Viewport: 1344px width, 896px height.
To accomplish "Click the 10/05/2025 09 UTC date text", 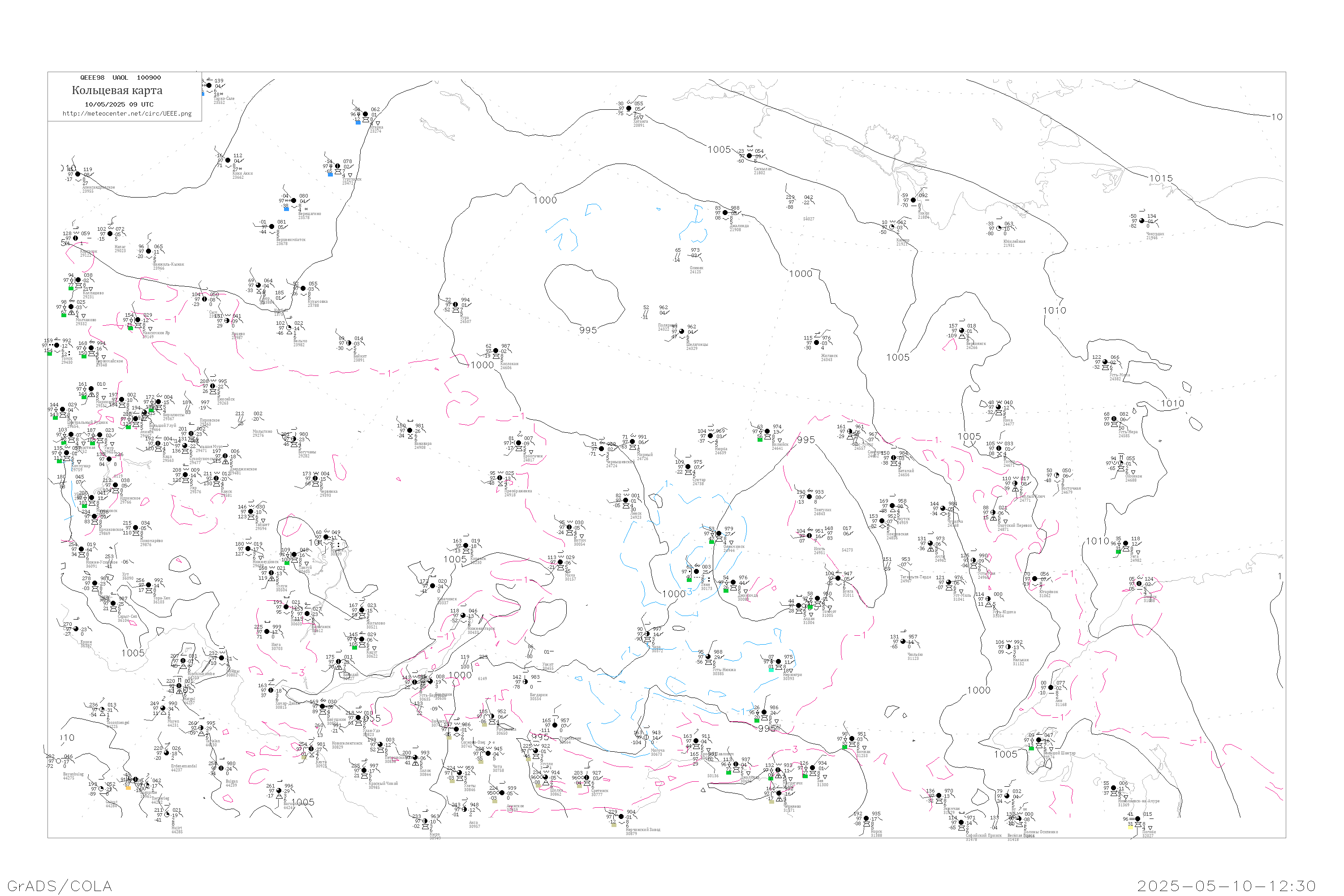I will point(119,104).
